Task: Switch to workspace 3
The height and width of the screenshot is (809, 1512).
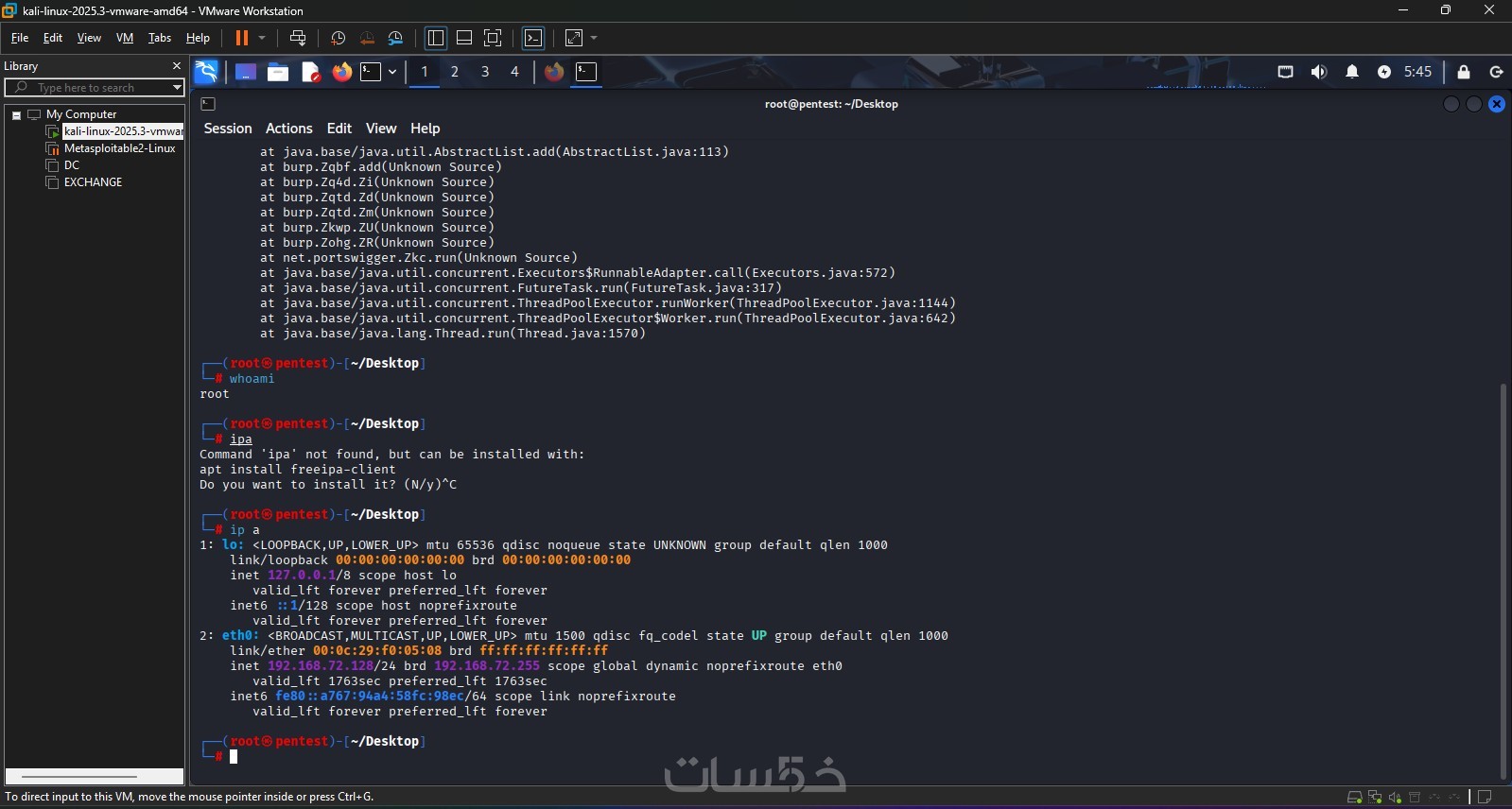Action: click(485, 72)
